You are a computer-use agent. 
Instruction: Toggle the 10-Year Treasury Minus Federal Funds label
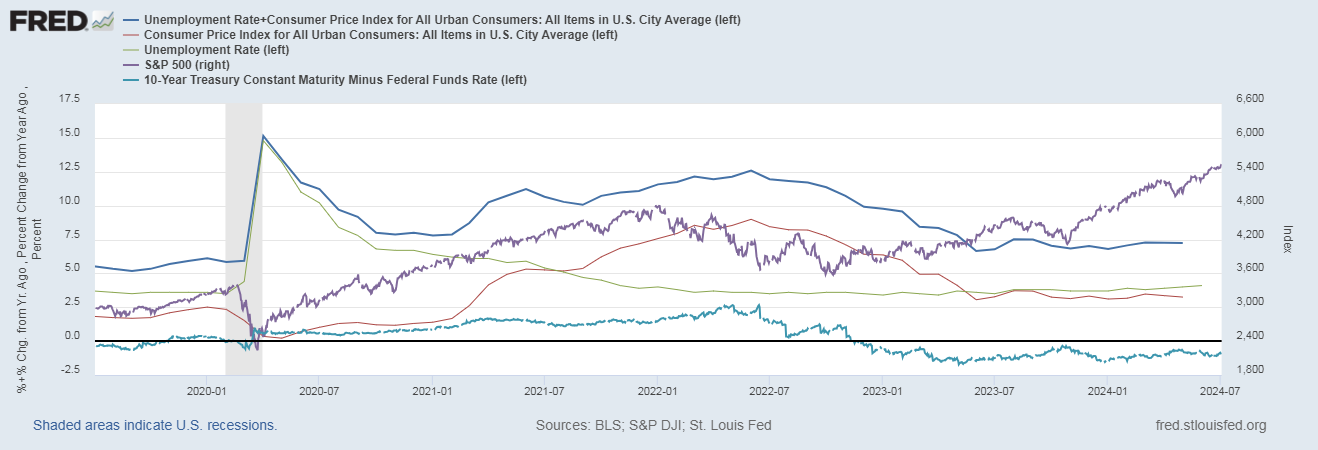point(335,79)
